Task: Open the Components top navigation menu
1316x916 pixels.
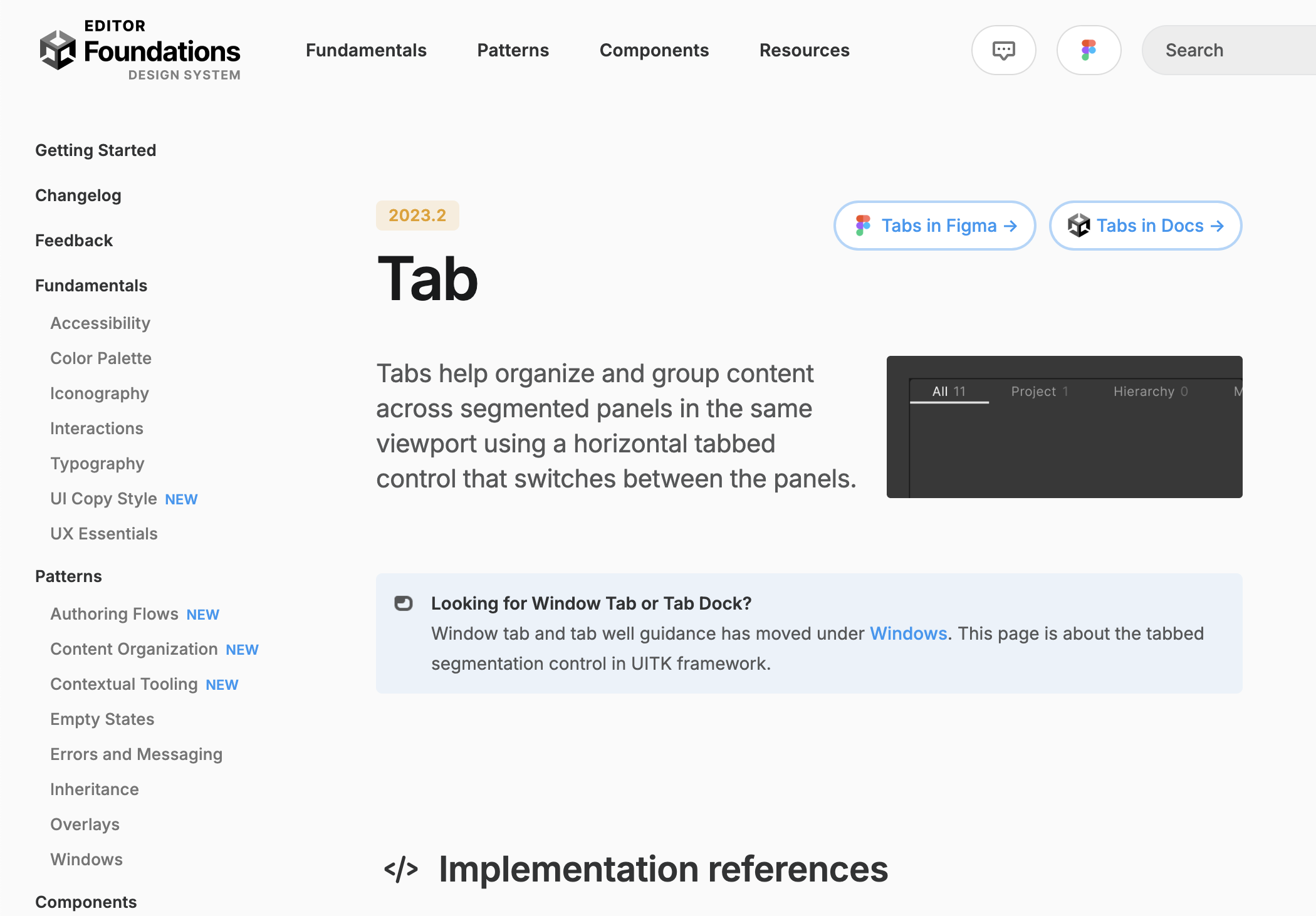Action: (x=654, y=50)
